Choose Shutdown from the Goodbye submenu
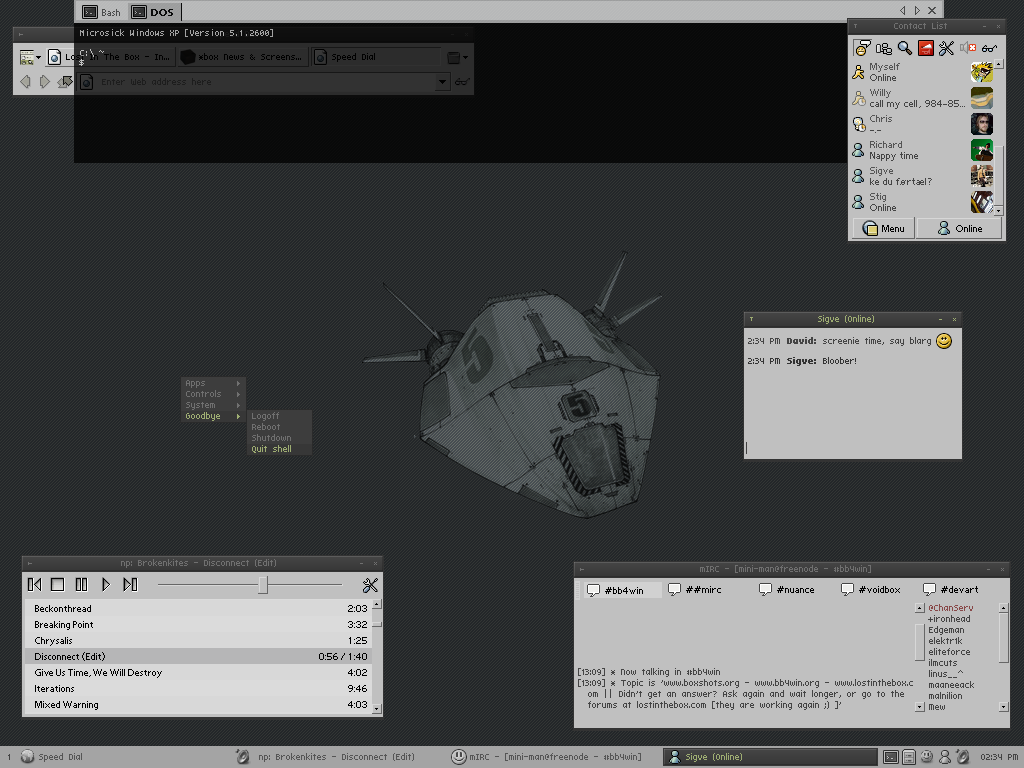Image resolution: width=1024 pixels, height=768 pixels. 280,438
